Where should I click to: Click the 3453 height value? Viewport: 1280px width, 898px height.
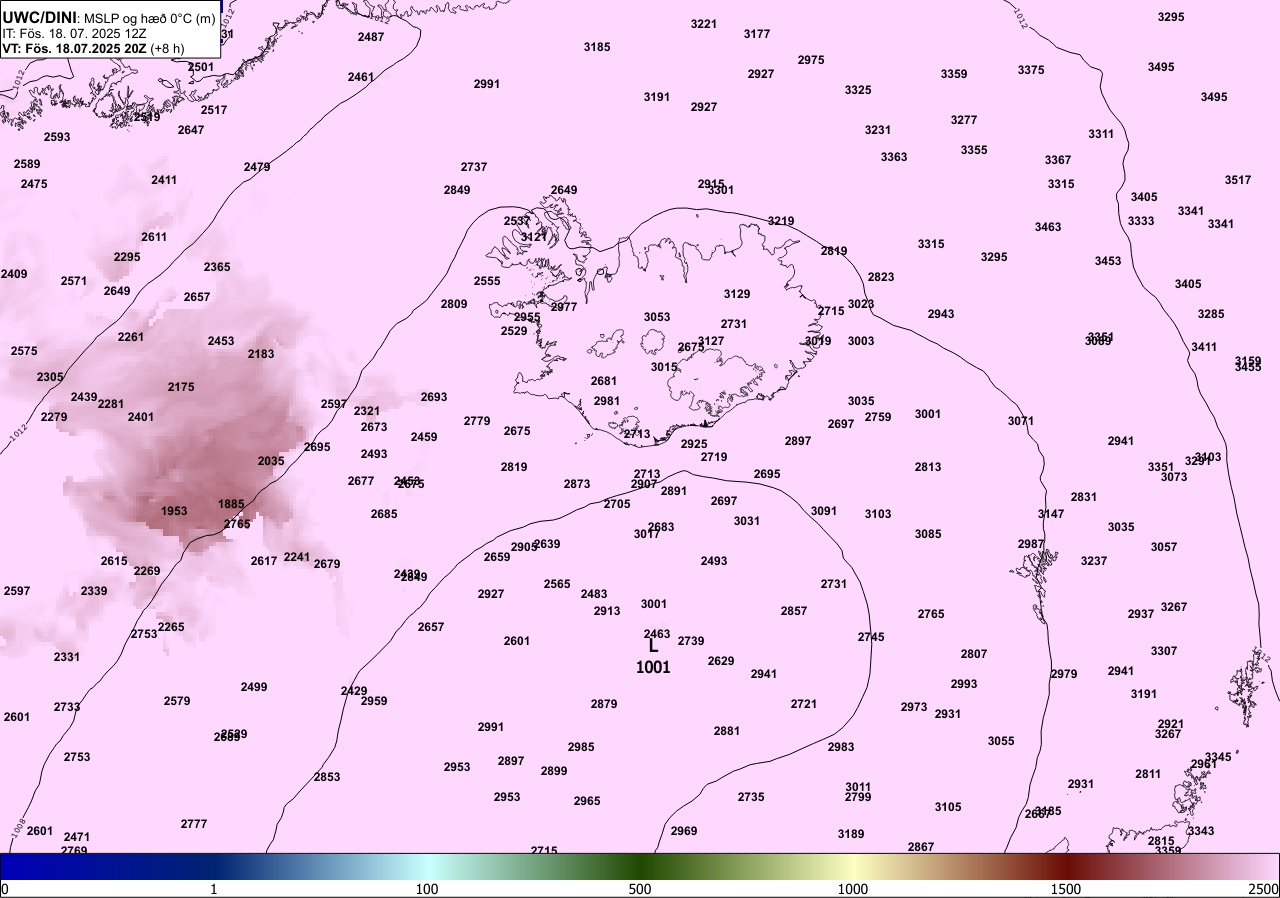[x=1108, y=261]
